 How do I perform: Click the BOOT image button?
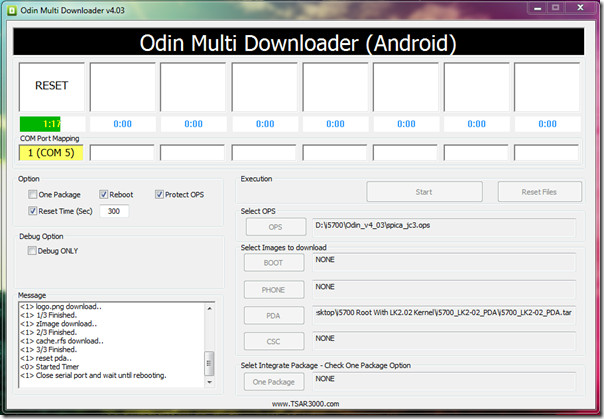273,263
